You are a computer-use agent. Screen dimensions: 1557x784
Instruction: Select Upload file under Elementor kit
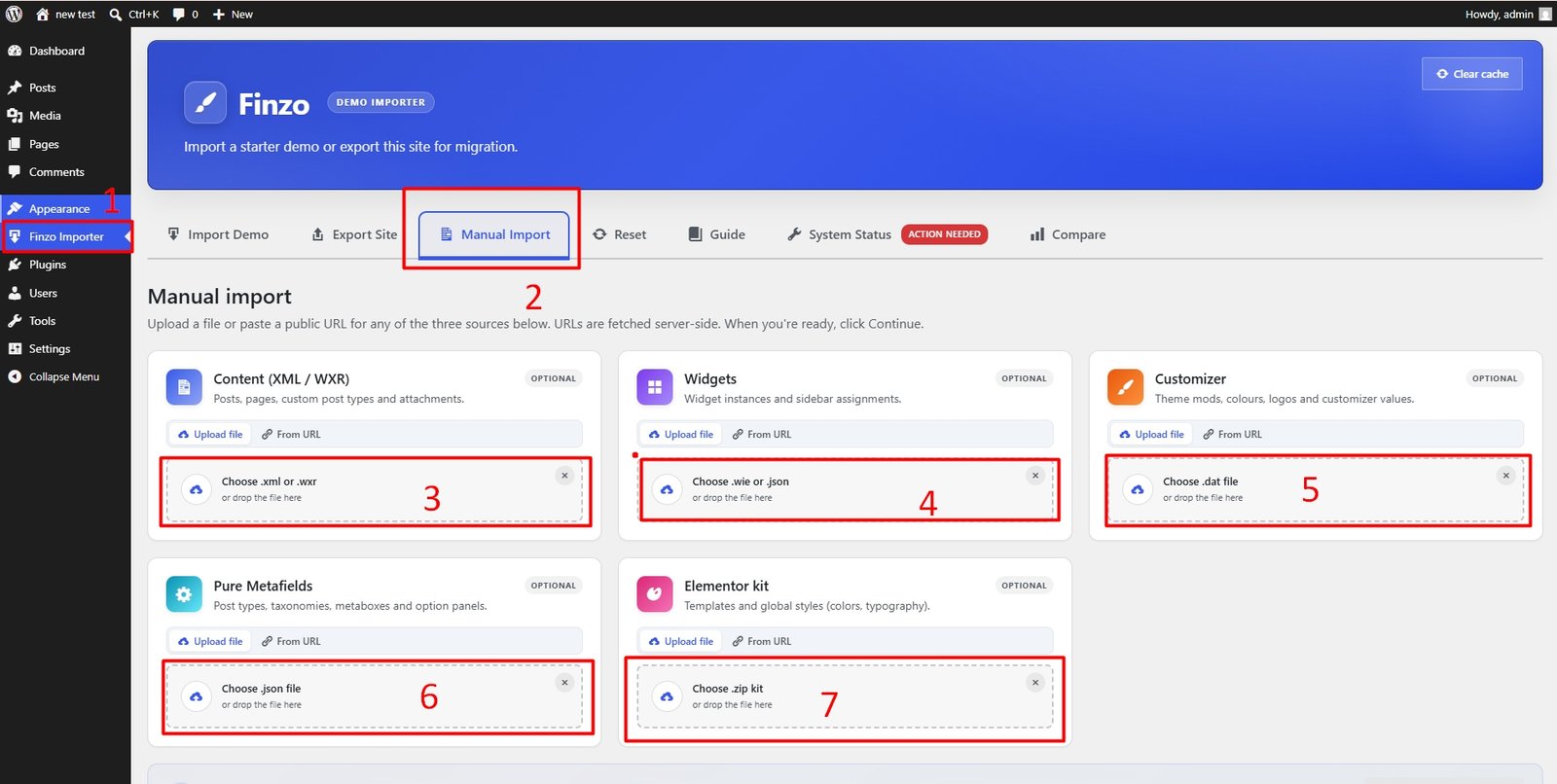[x=681, y=642]
